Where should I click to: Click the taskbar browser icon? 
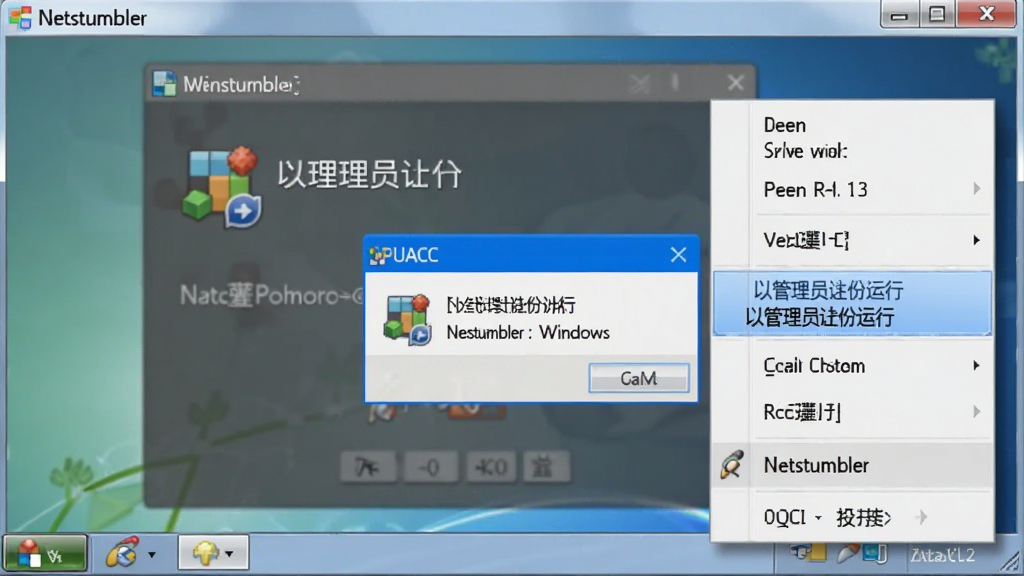point(123,553)
